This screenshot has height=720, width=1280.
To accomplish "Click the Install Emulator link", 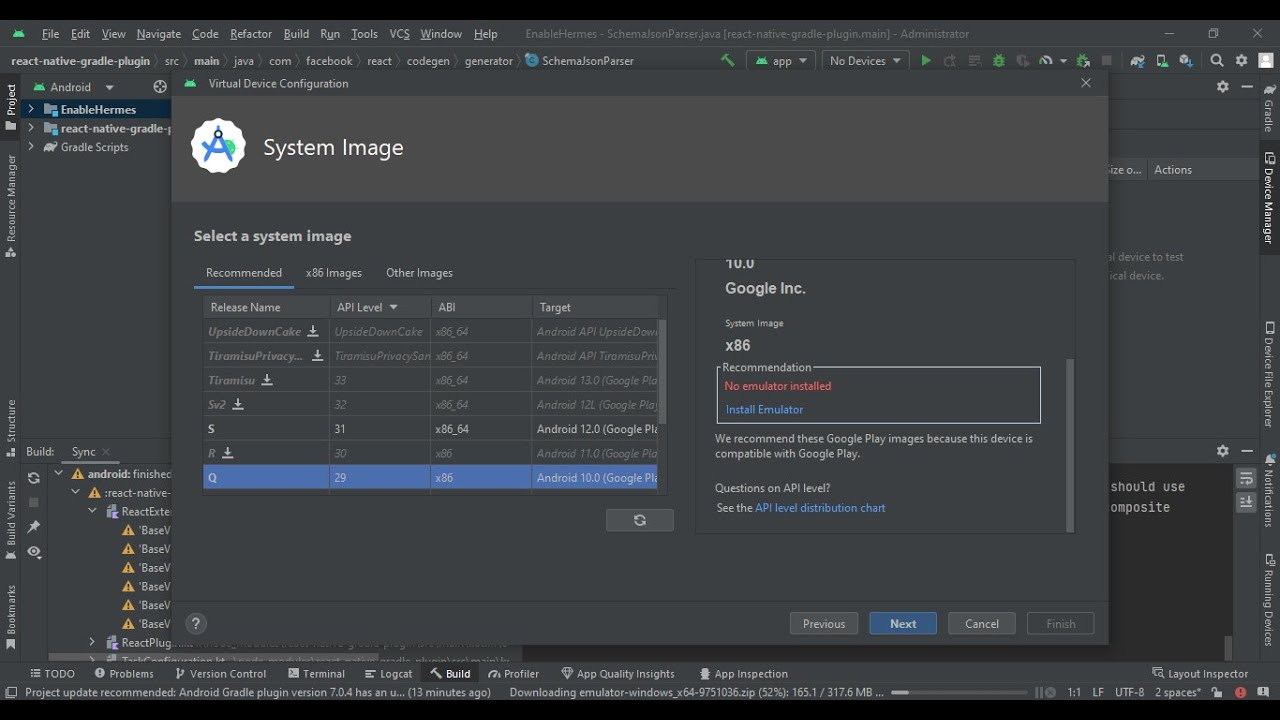I will (x=764, y=409).
